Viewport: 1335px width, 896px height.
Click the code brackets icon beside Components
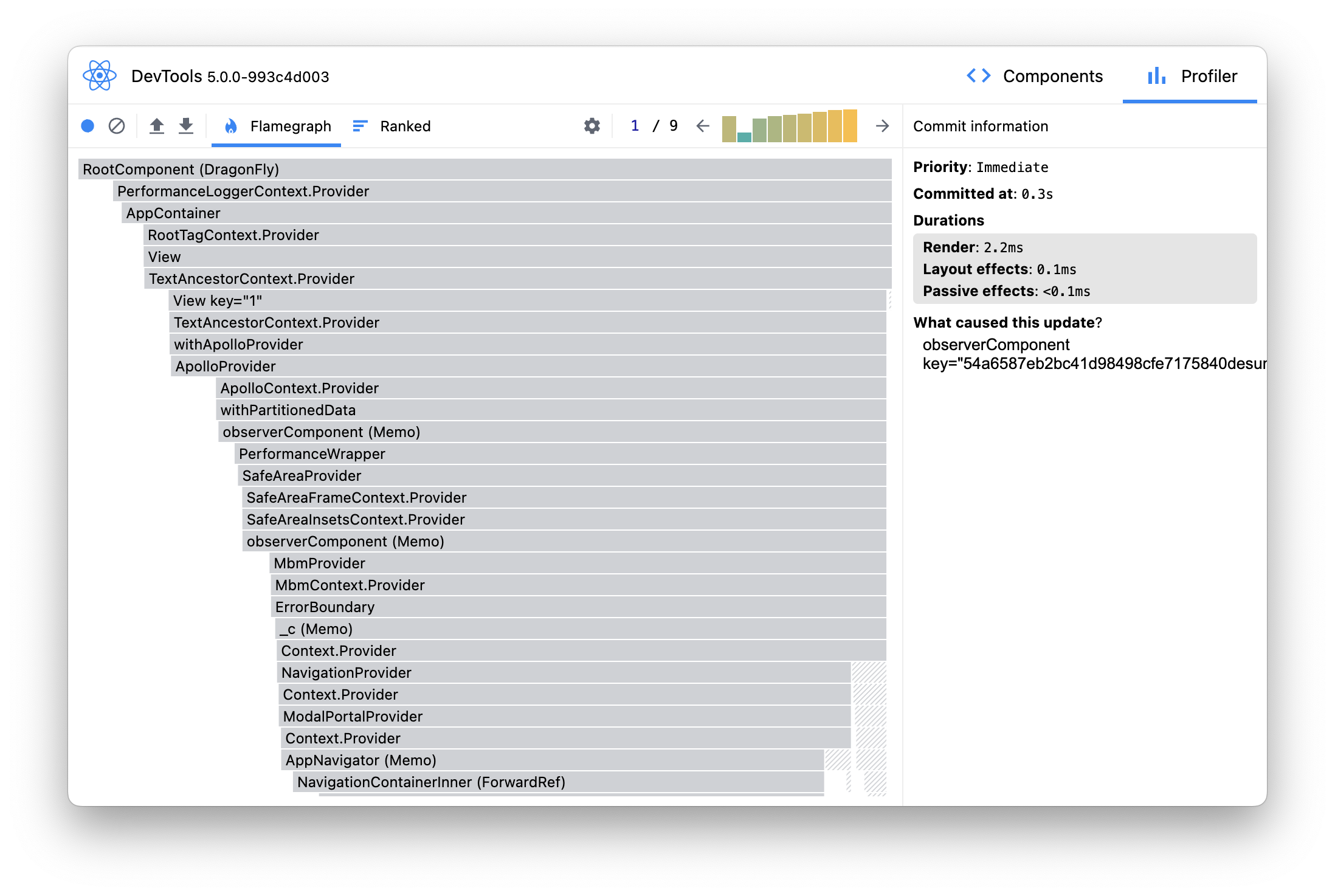pyautogui.click(x=978, y=75)
